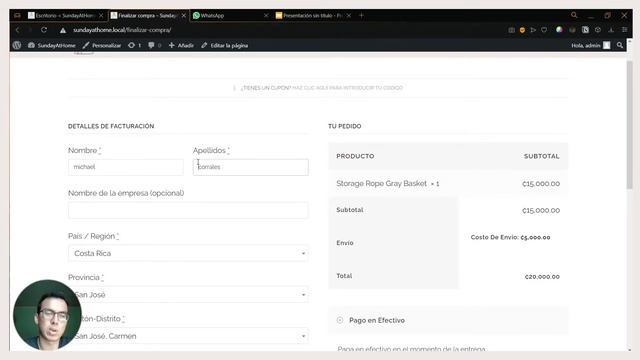Click the total amount ₡20,000.00
Viewport: 640px width, 360px height.
[542, 277]
